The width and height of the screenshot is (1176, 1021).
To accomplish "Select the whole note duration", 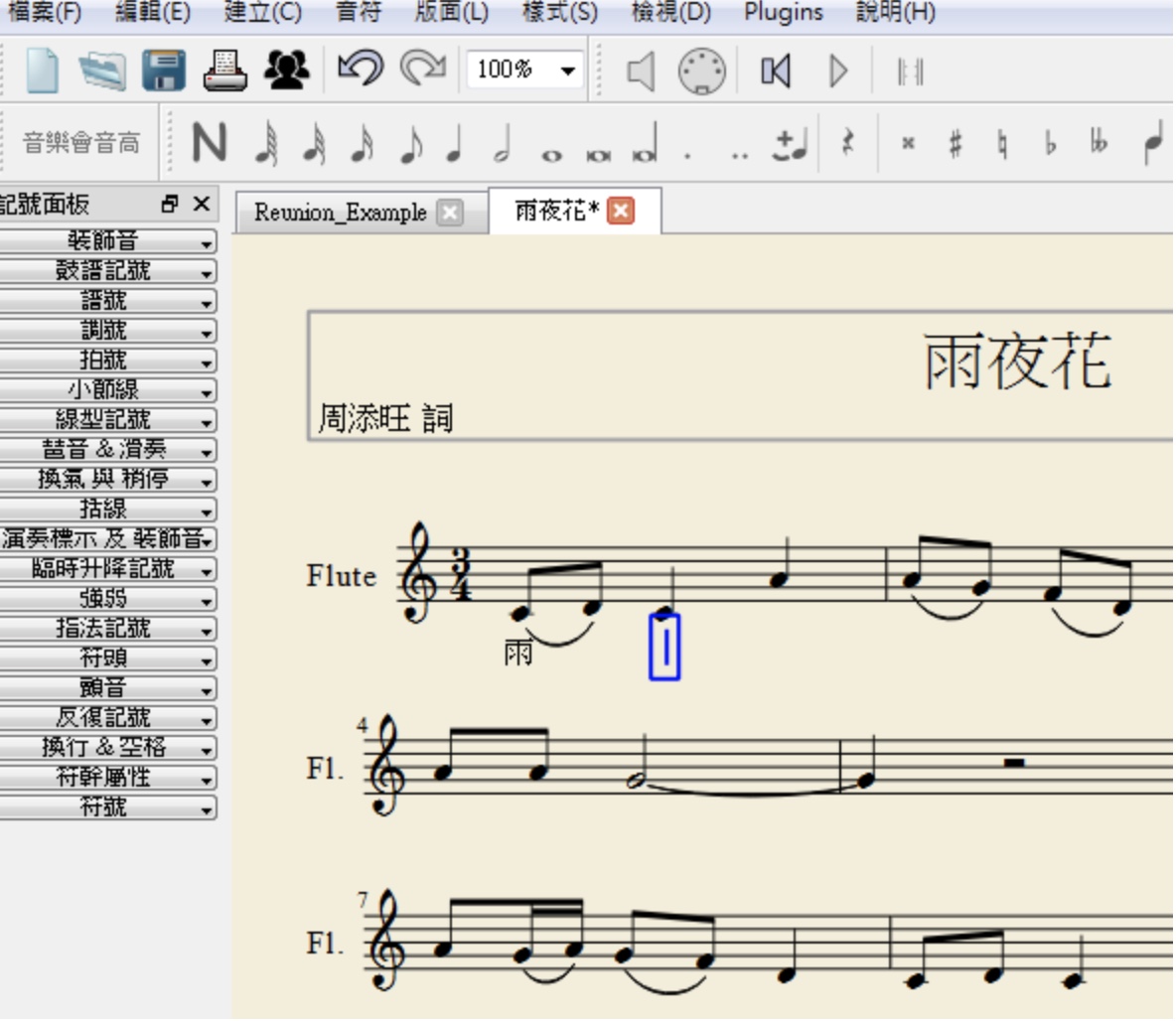I will [x=551, y=155].
